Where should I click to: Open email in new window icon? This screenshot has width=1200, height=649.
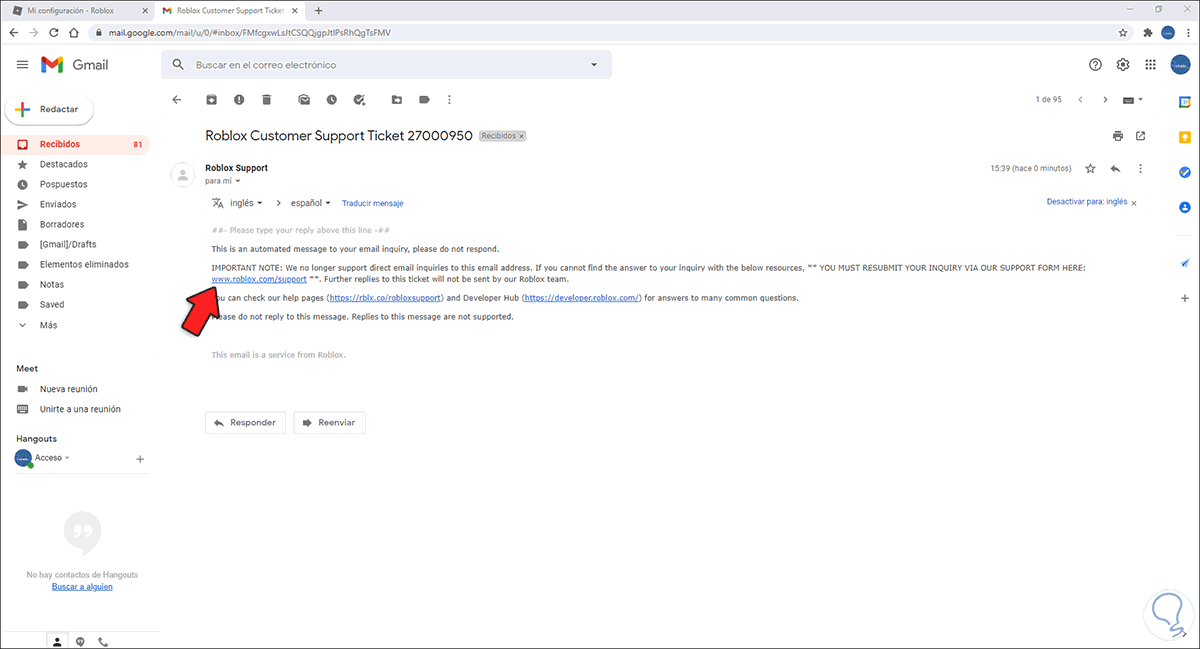(1140, 136)
